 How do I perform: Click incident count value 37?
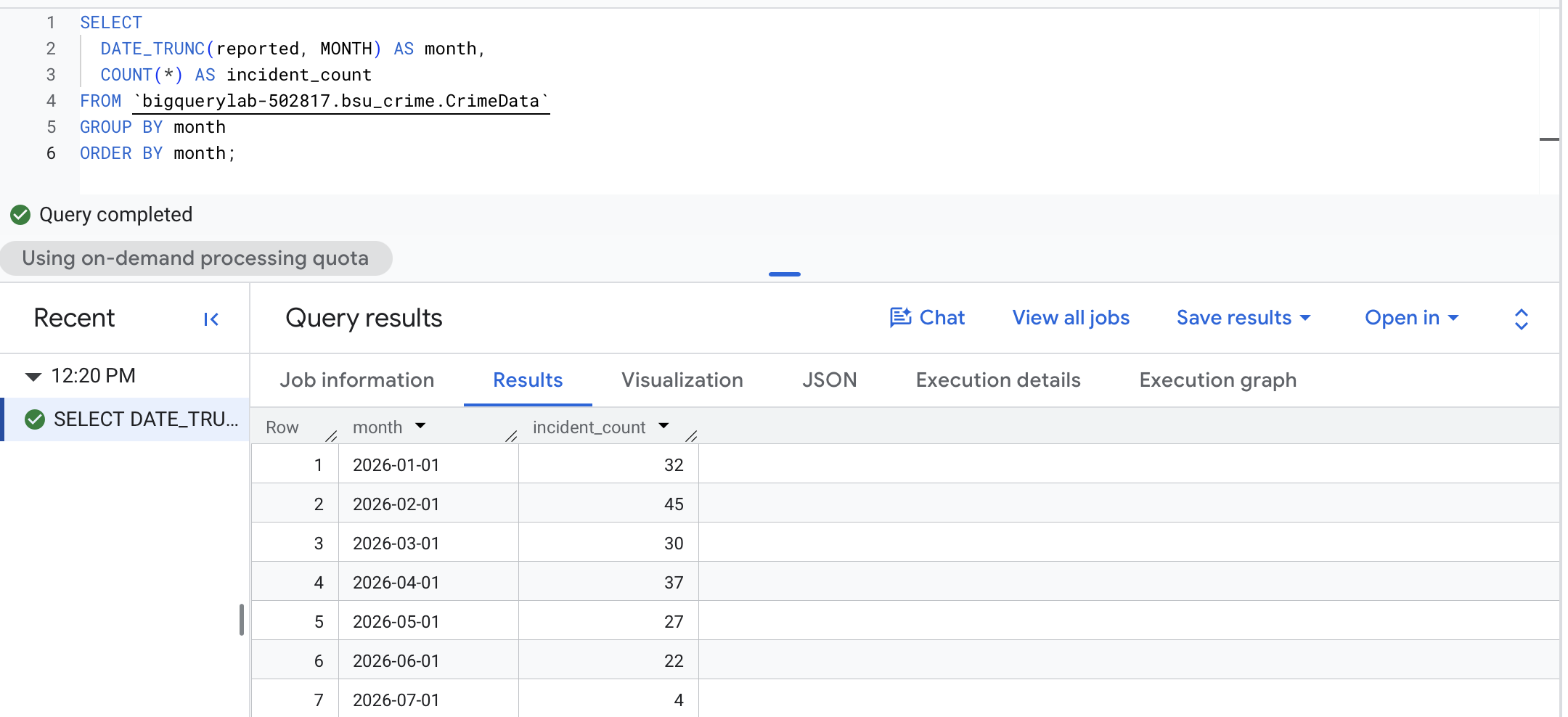coord(674,583)
